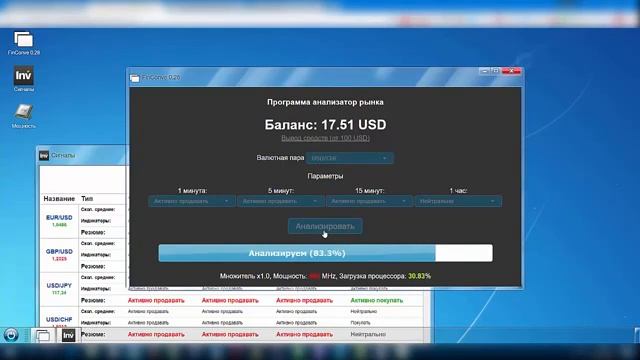
Task: Open the 5 минут parameter dropdown
Action: click(281, 201)
